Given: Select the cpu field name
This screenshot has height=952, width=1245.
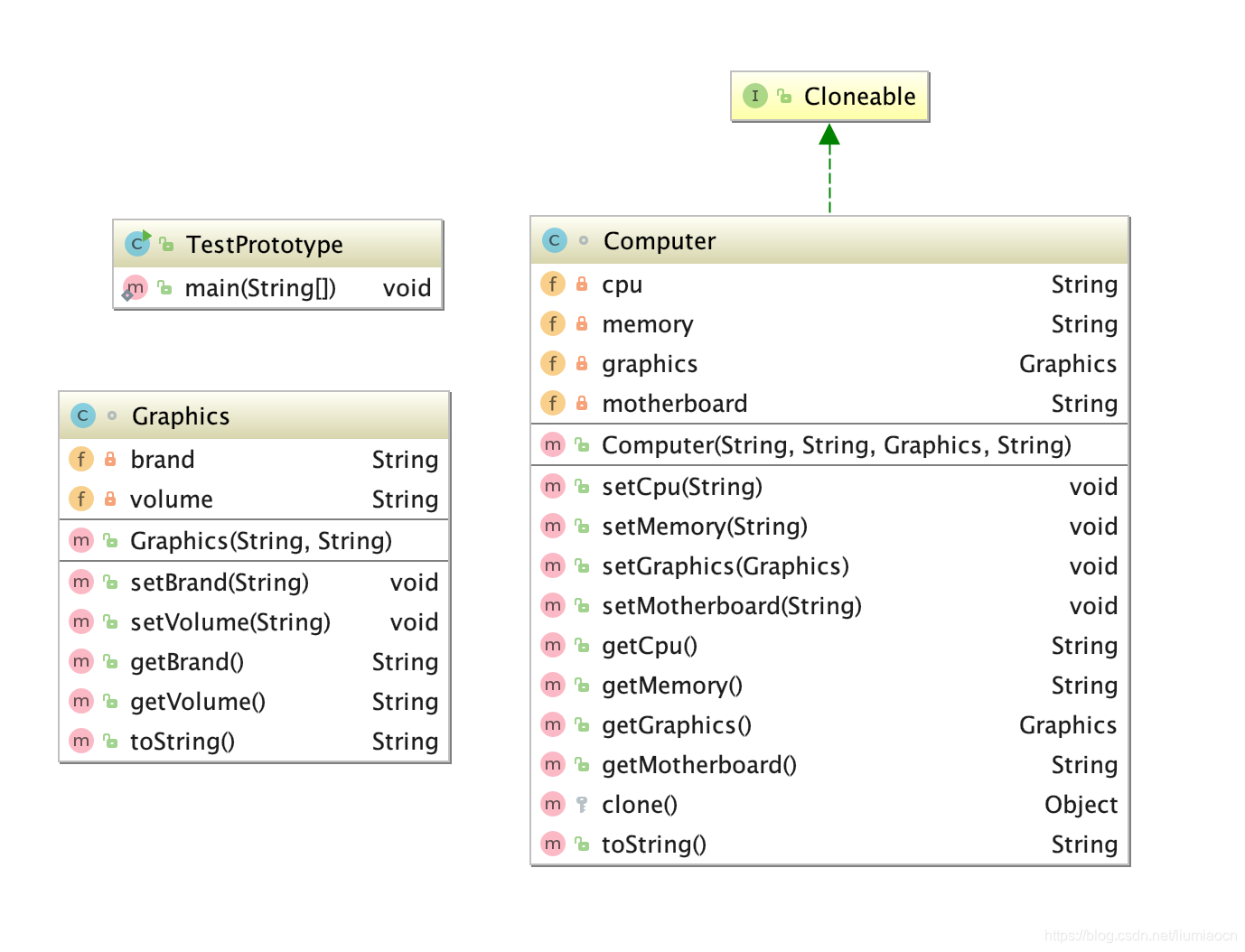Looking at the screenshot, I should (x=622, y=285).
